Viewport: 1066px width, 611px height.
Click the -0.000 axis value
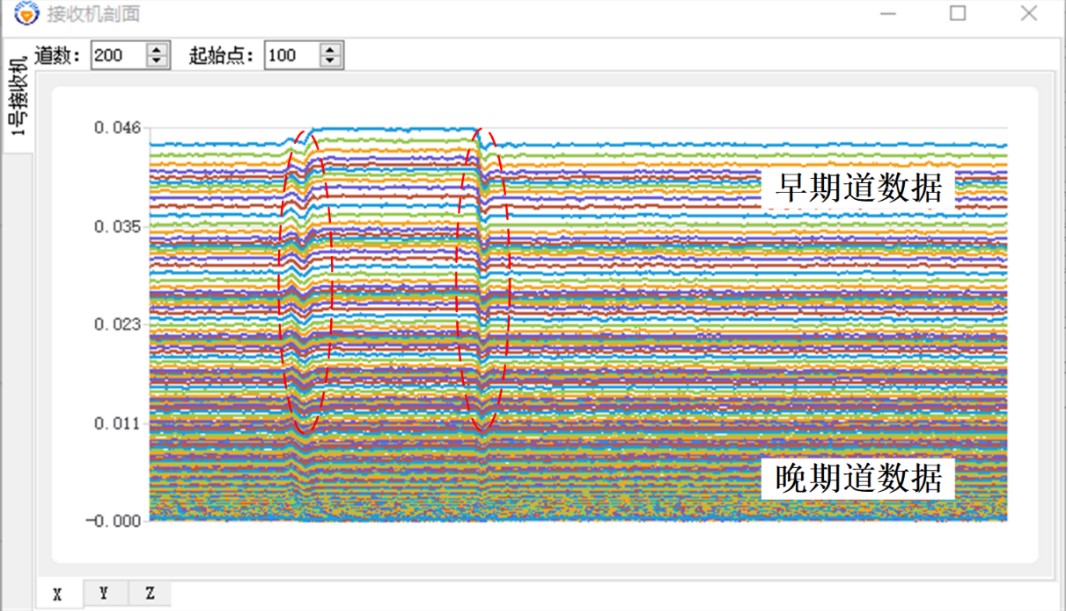point(113,521)
